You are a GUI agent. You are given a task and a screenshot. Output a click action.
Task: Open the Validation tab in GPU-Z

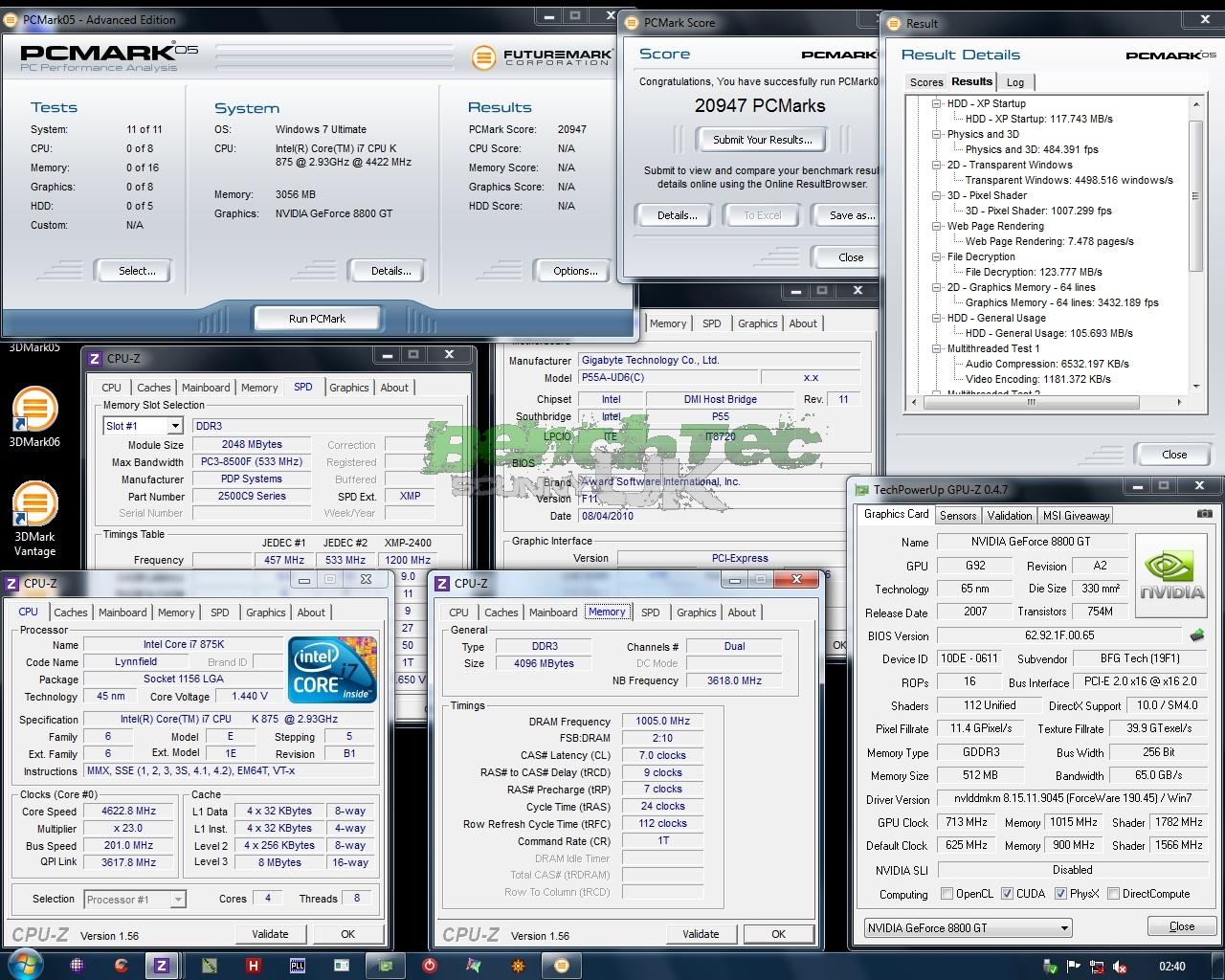[x=1010, y=515]
